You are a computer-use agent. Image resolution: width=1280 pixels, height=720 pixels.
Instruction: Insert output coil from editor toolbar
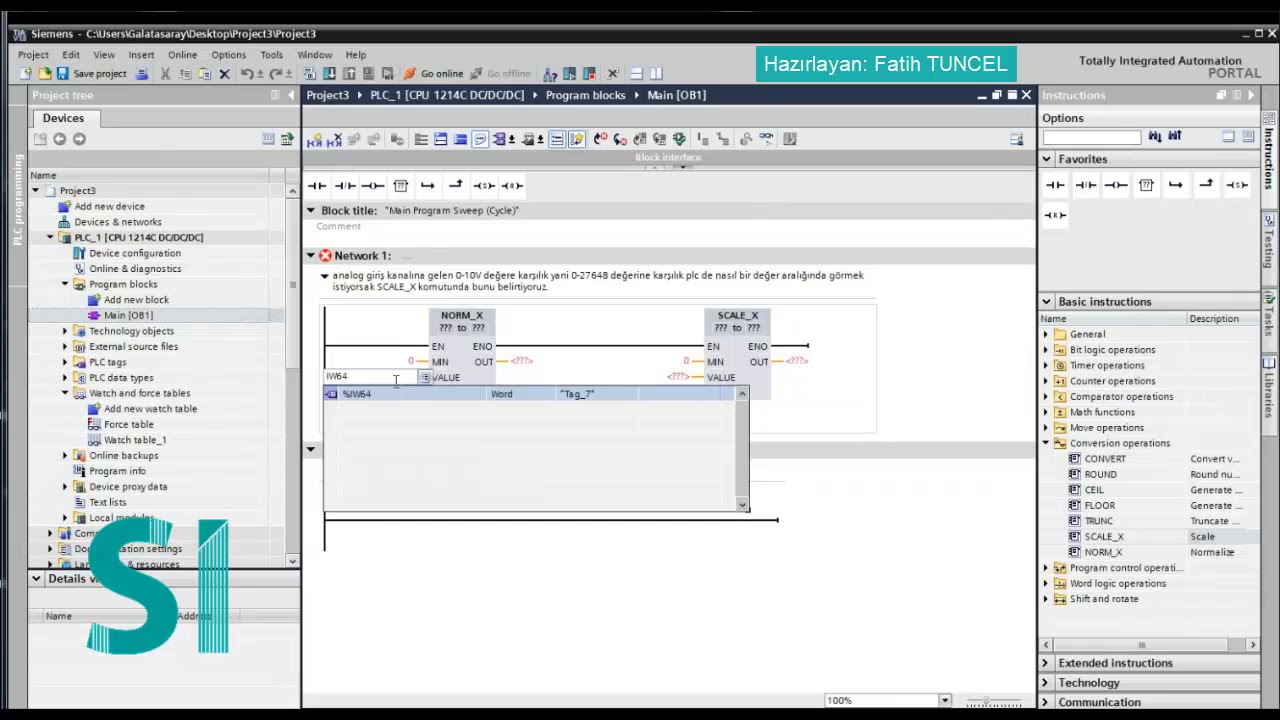point(372,185)
